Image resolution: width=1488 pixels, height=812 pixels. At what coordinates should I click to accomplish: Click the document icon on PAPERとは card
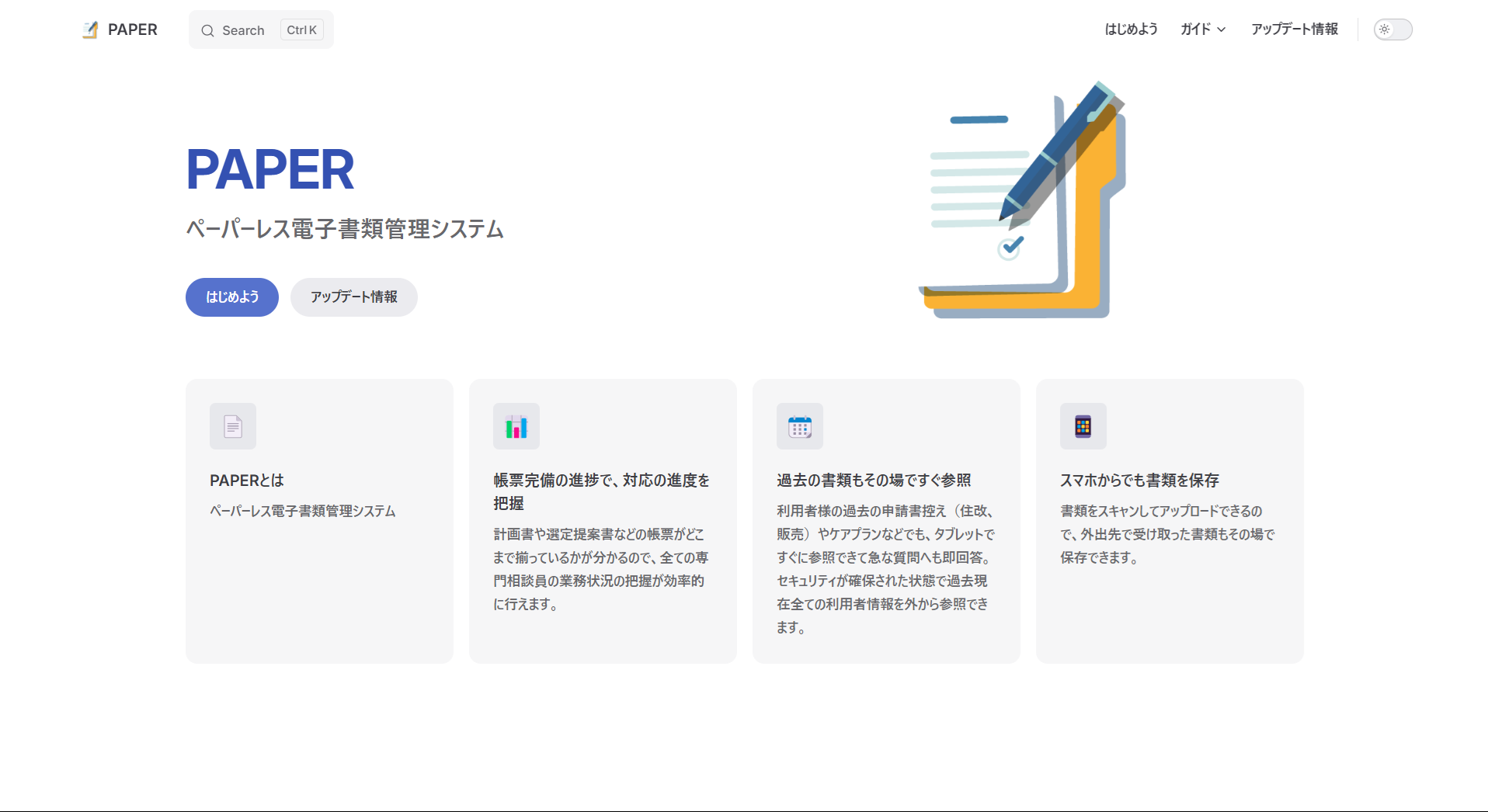[233, 426]
